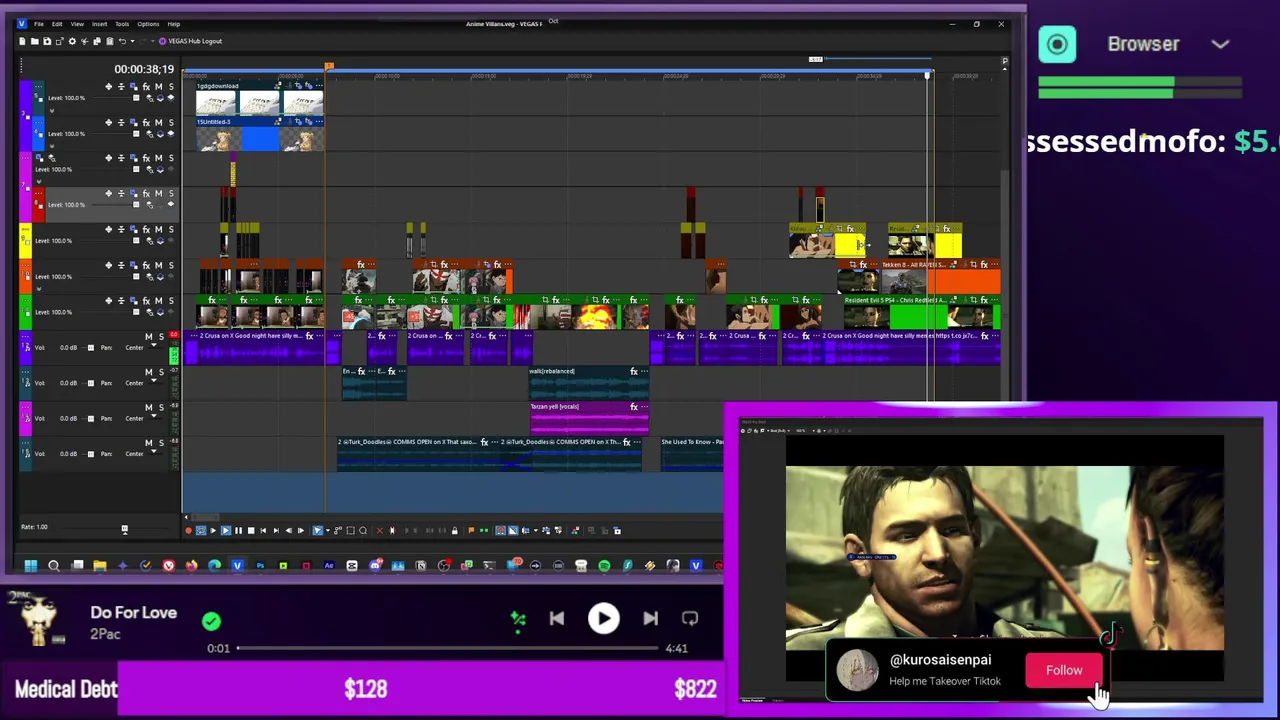Click Play From Start transport button
The height and width of the screenshot is (720, 1280).
pos(213,530)
